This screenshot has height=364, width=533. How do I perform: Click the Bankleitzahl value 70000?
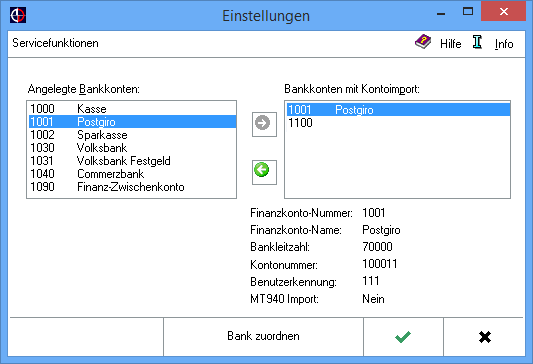(377, 247)
